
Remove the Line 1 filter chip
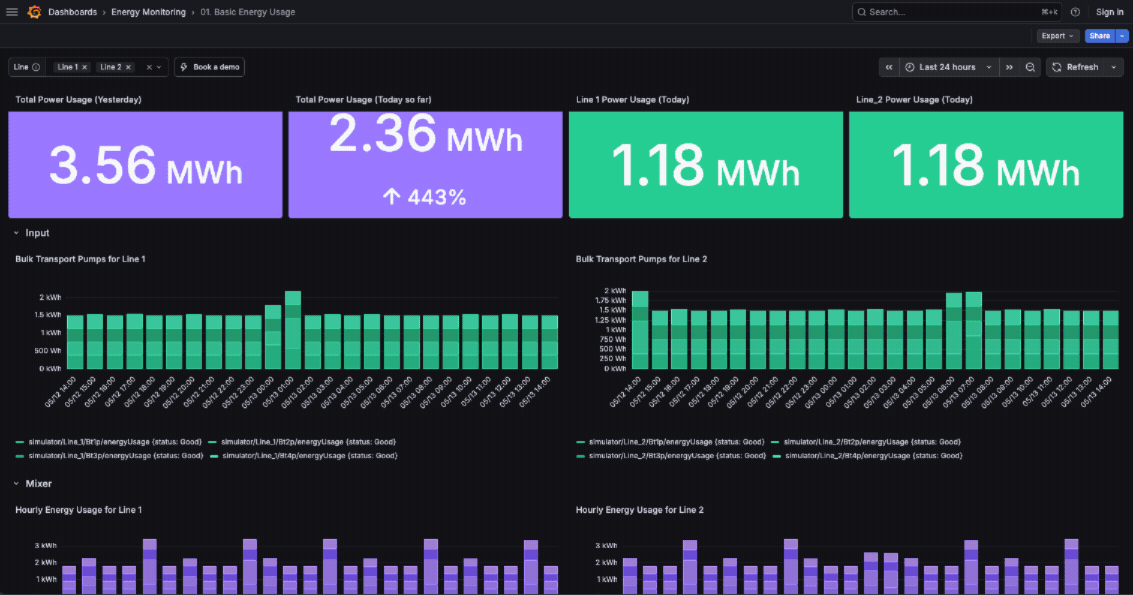tap(85, 67)
